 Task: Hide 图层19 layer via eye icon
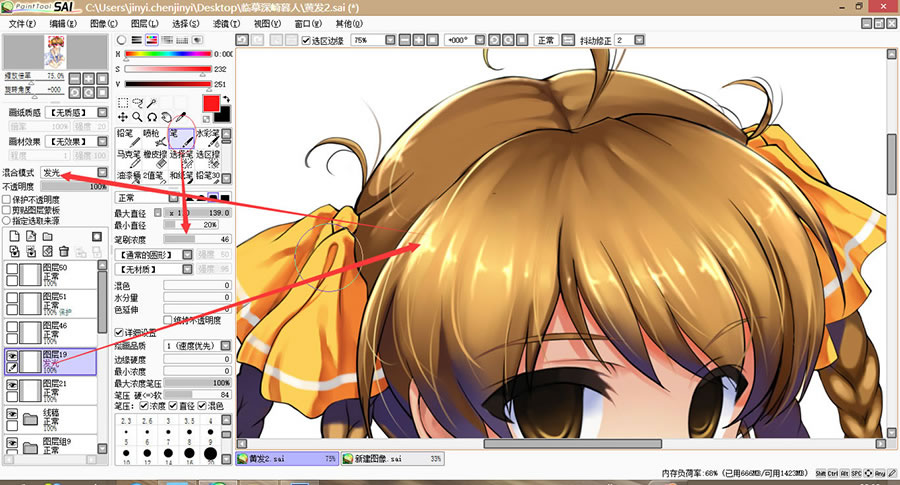12,356
